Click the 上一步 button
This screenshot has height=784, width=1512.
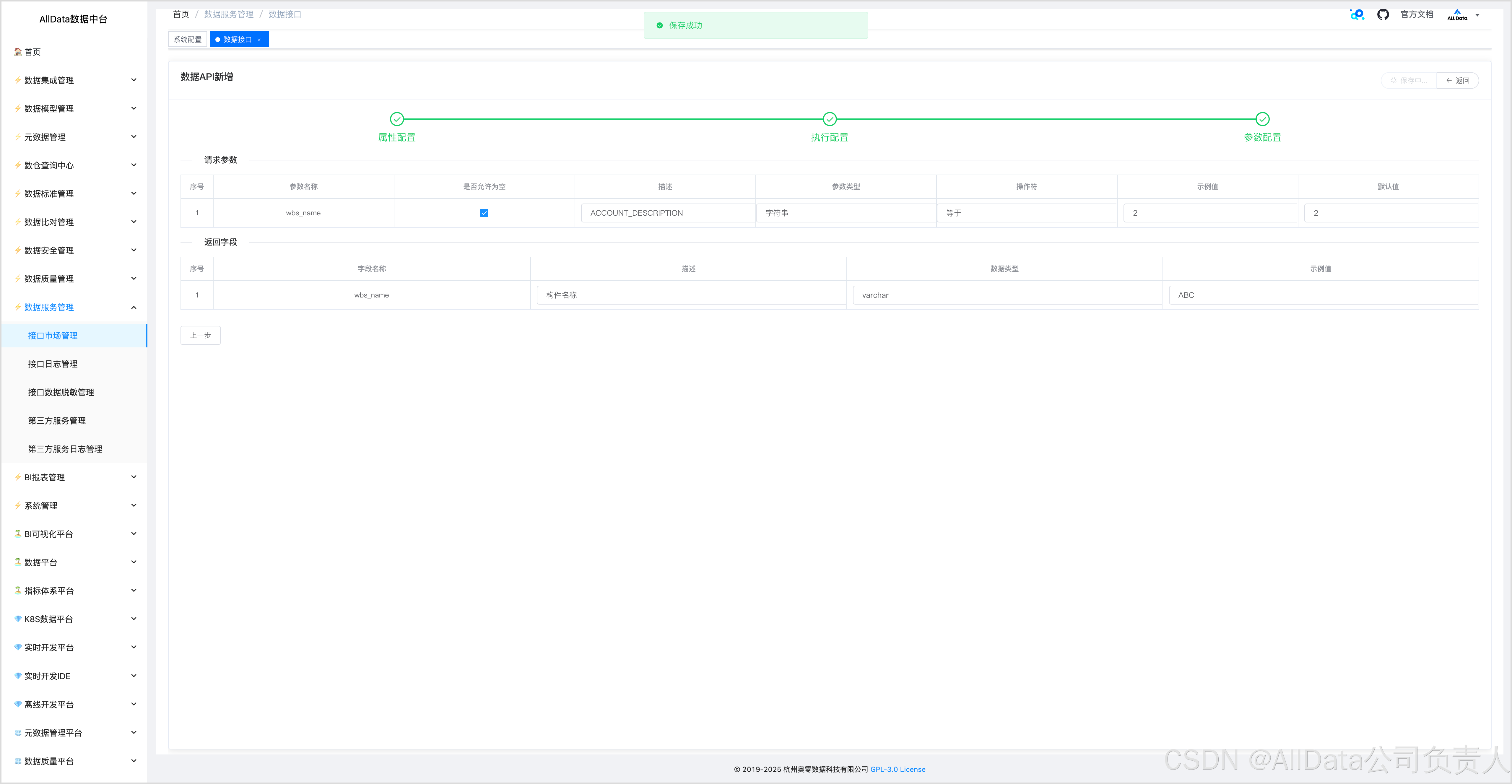point(200,335)
